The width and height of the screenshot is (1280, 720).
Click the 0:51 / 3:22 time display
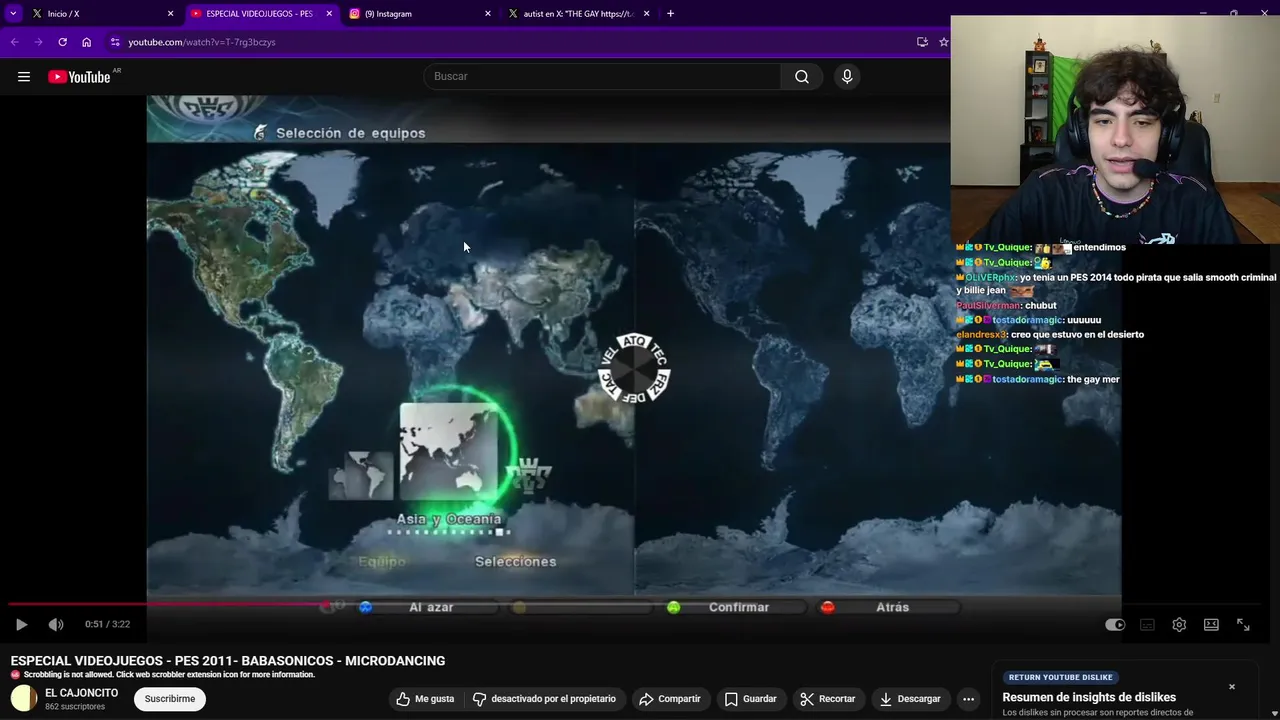point(107,624)
